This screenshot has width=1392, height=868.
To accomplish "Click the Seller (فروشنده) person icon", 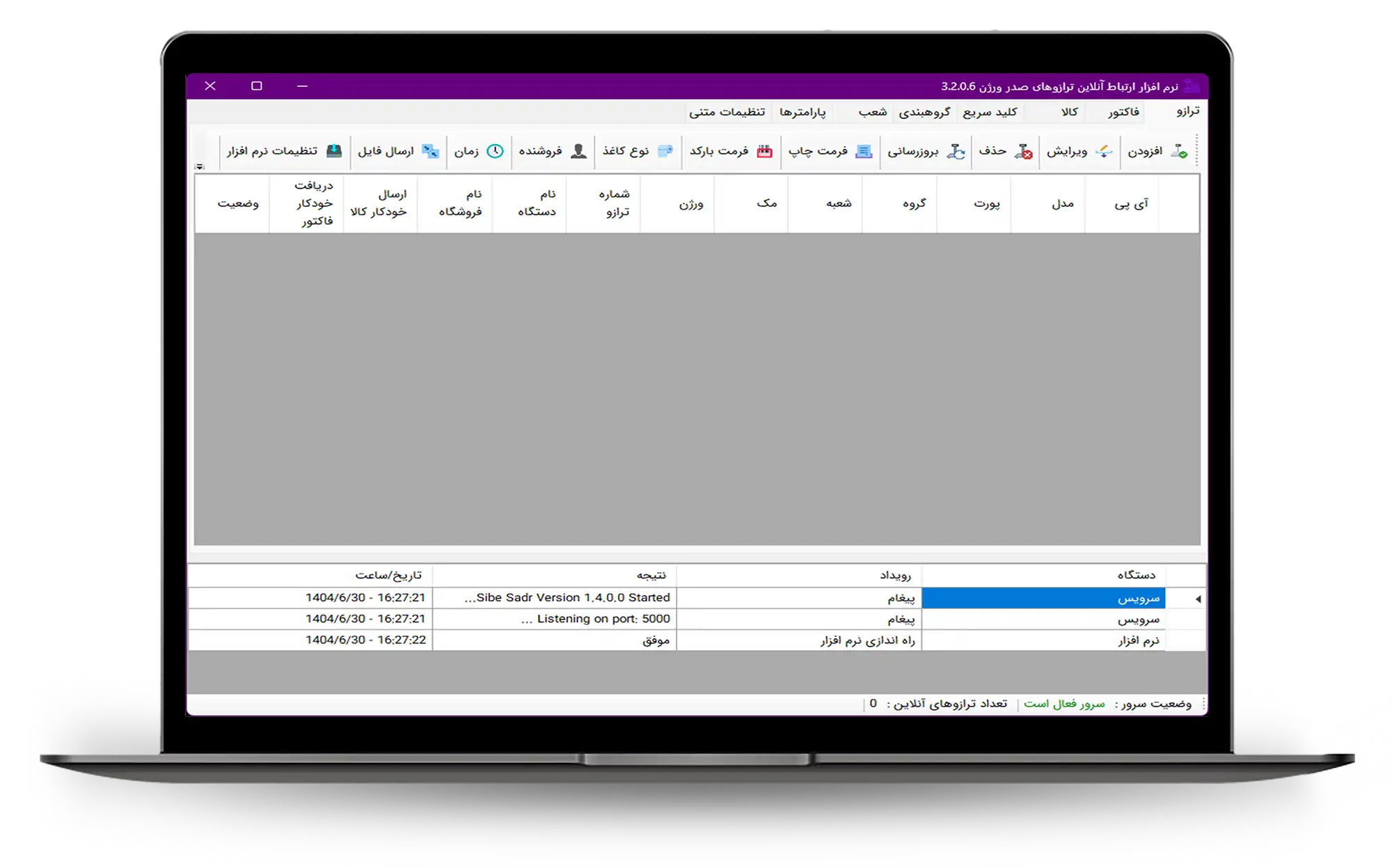I will (578, 151).
